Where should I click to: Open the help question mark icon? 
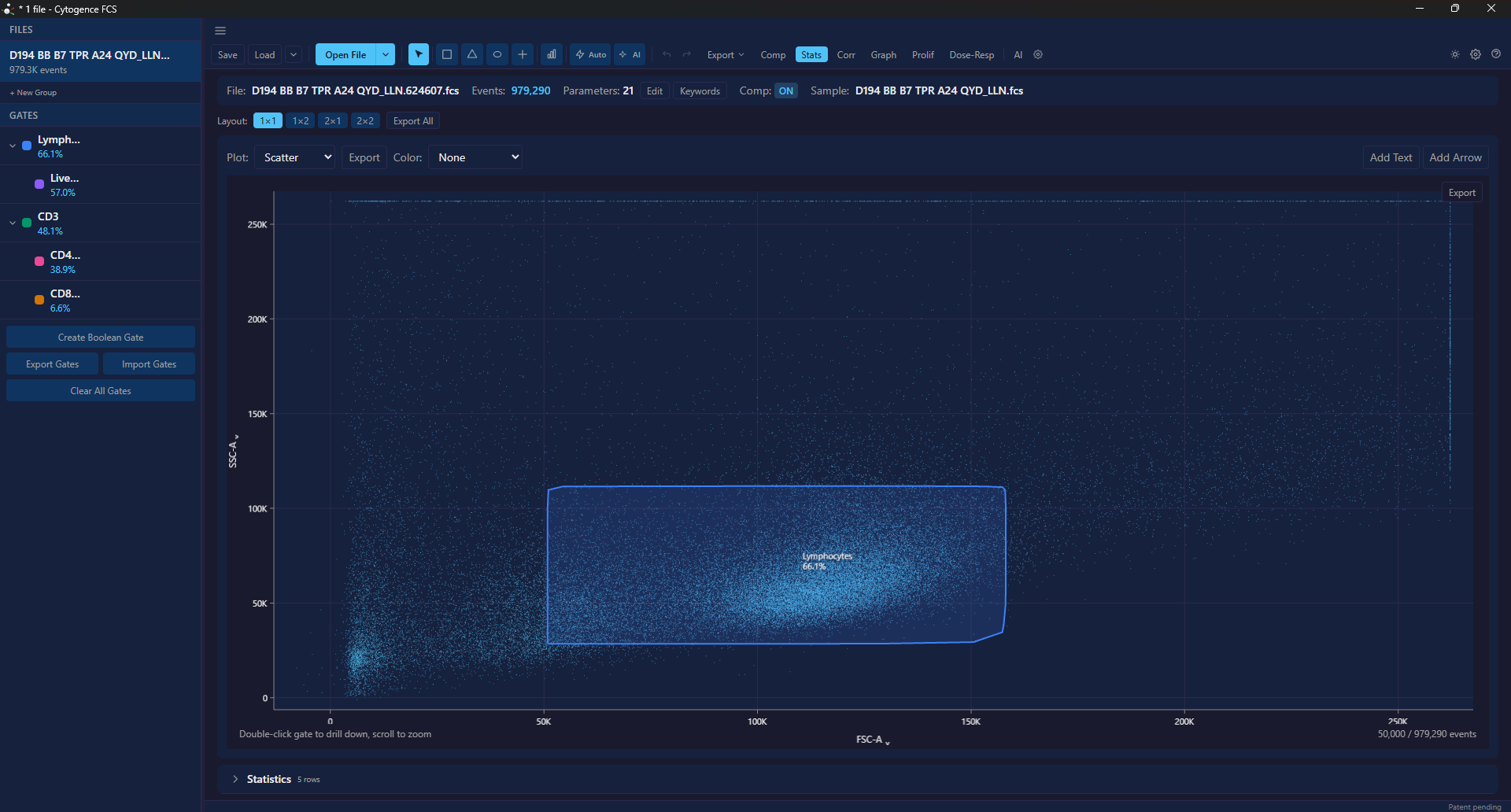pos(1496,54)
